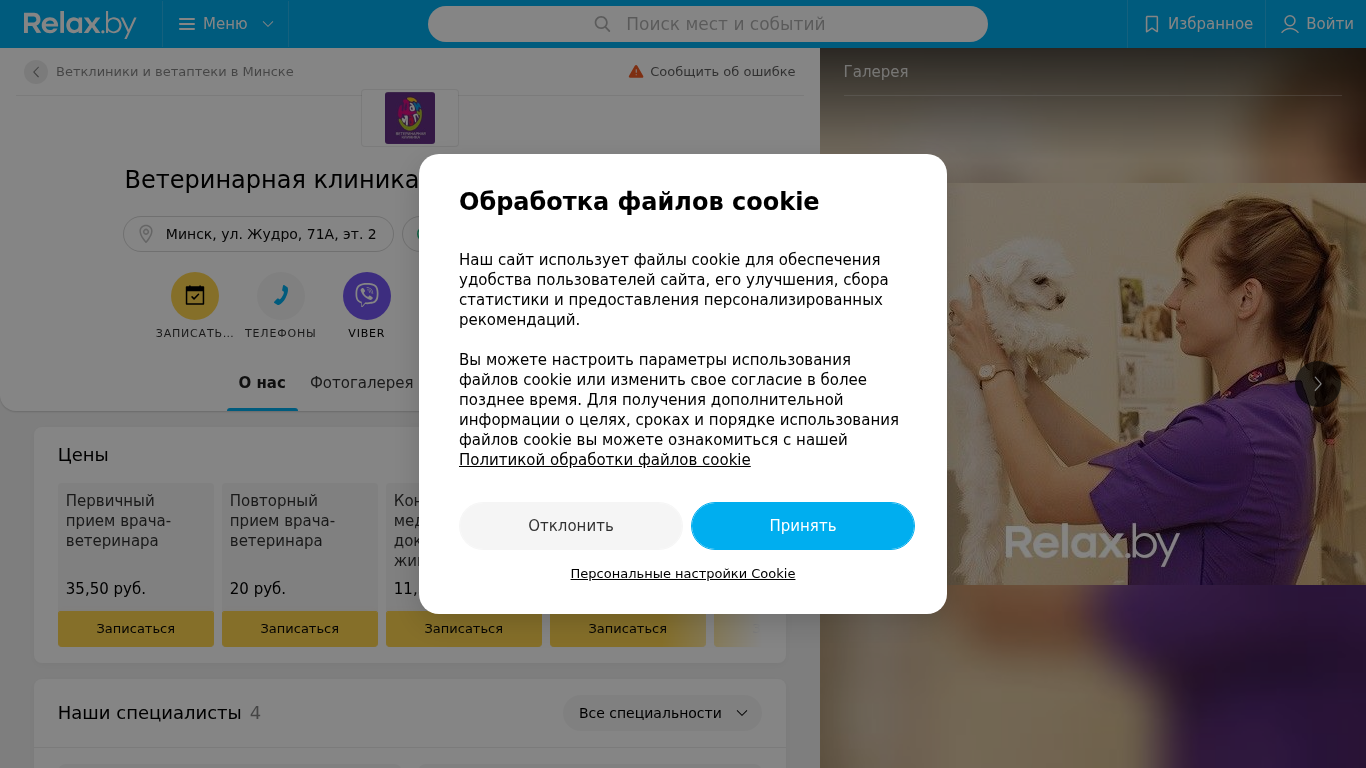The image size is (1366, 768).
Task: Open the Телефоны phone icon
Action: pos(281,296)
